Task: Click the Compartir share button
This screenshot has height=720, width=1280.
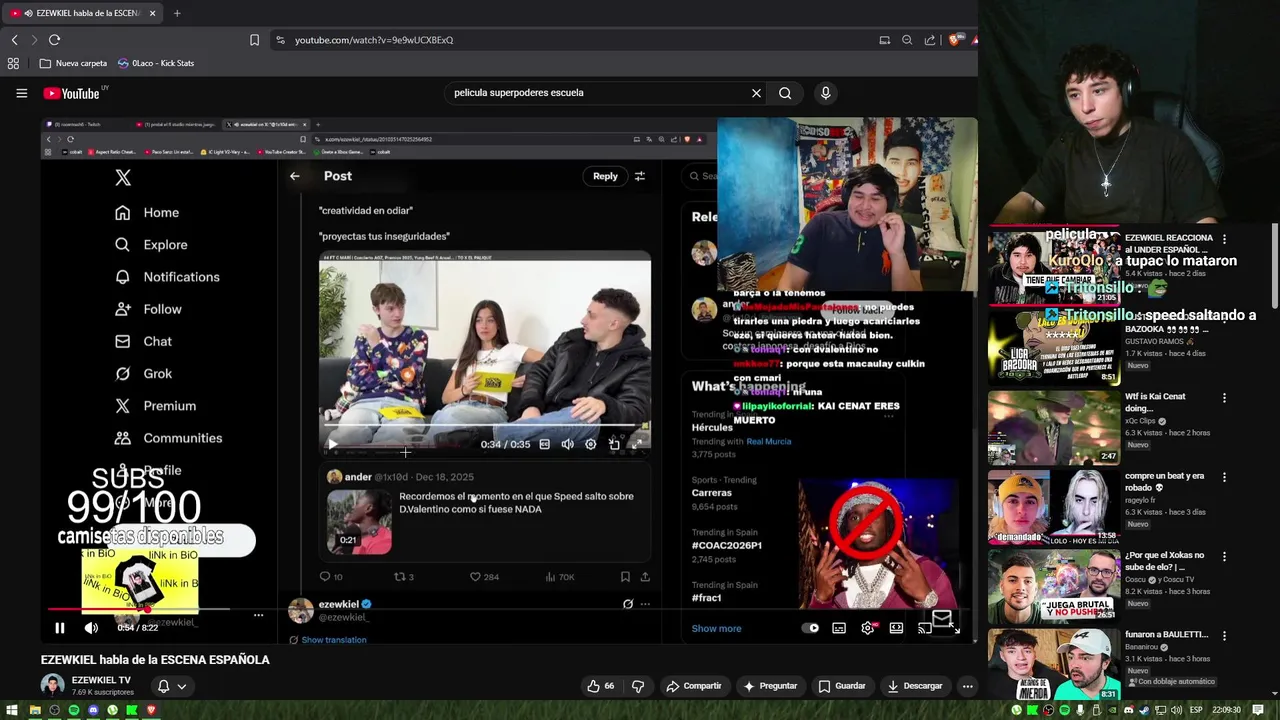Action: (694, 686)
